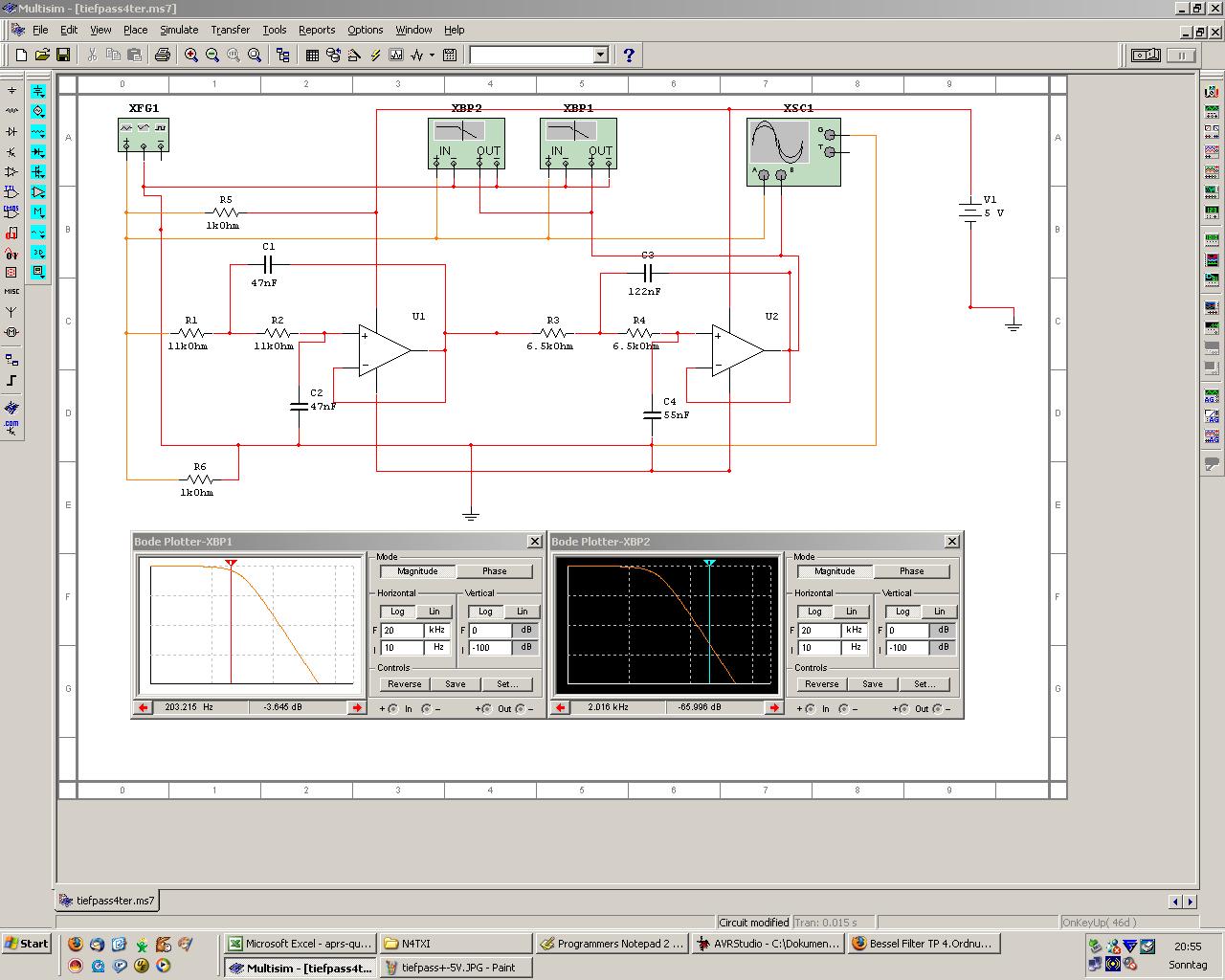Select the In plus terminal radio in XBP1

tap(391, 709)
